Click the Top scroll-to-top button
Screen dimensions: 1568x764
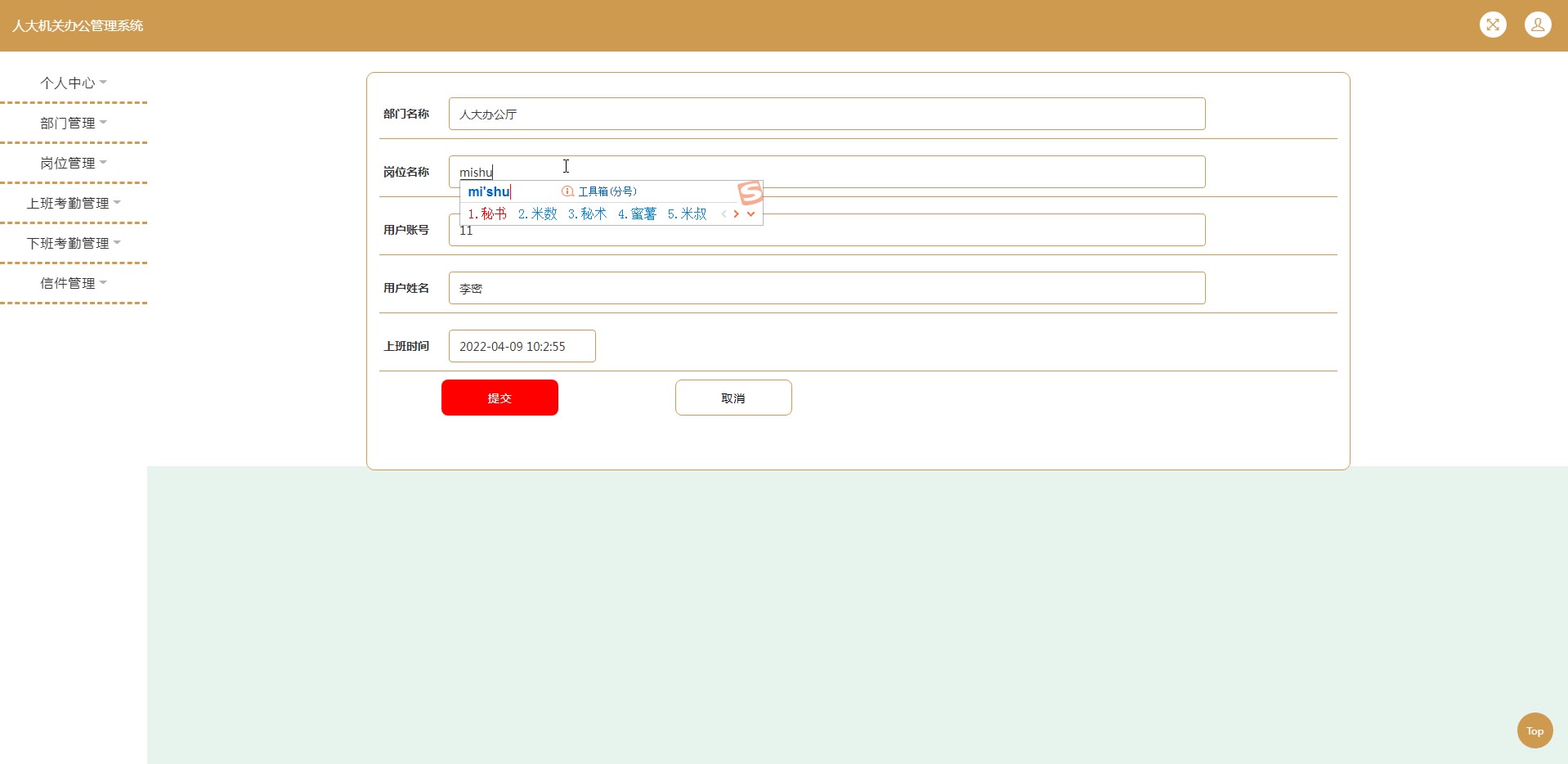[1534, 730]
